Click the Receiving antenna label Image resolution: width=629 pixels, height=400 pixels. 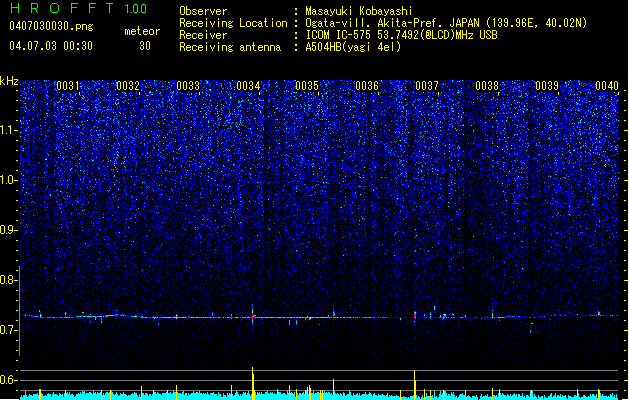[x=230, y=47]
